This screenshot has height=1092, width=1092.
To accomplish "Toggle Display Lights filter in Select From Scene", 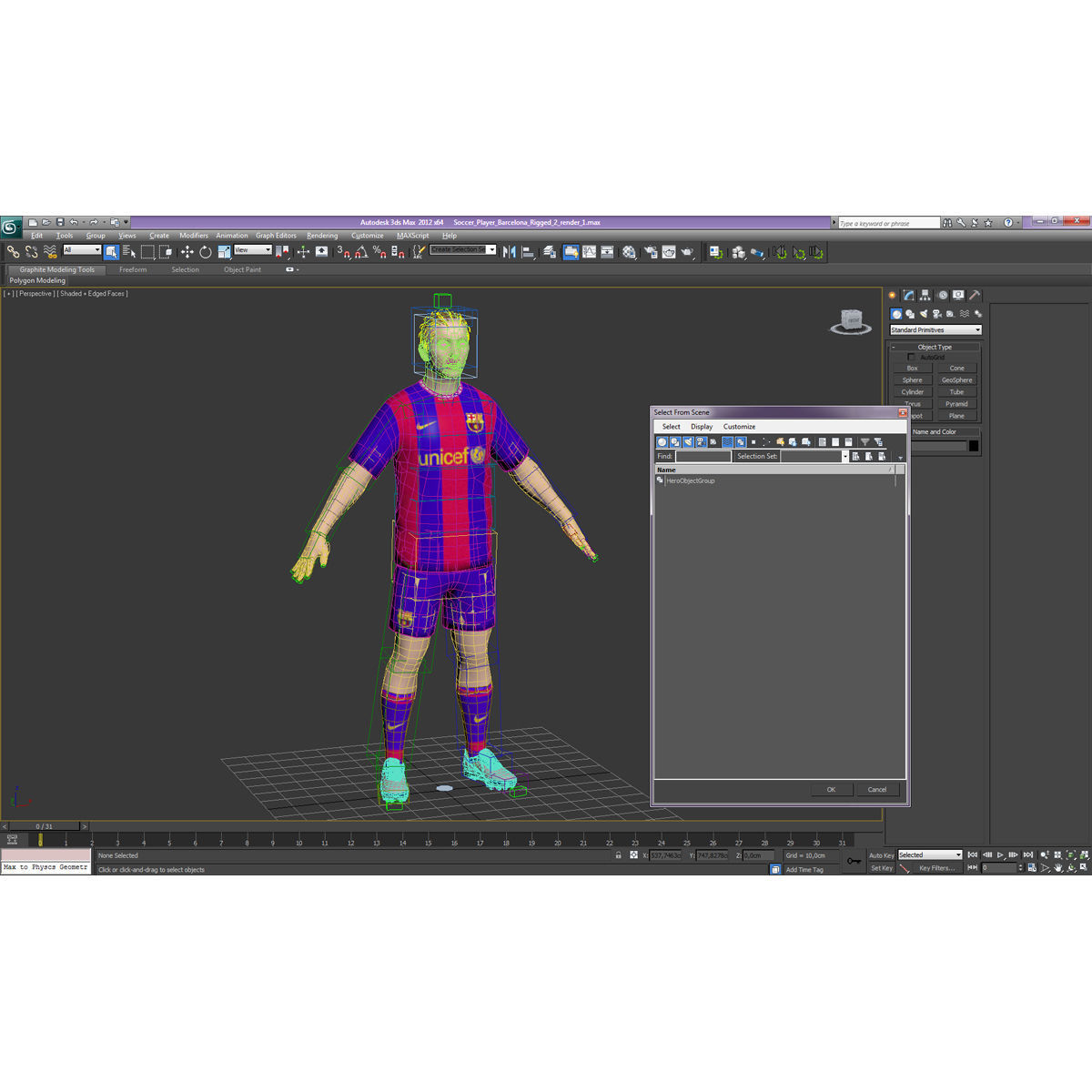I will click(x=688, y=441).
